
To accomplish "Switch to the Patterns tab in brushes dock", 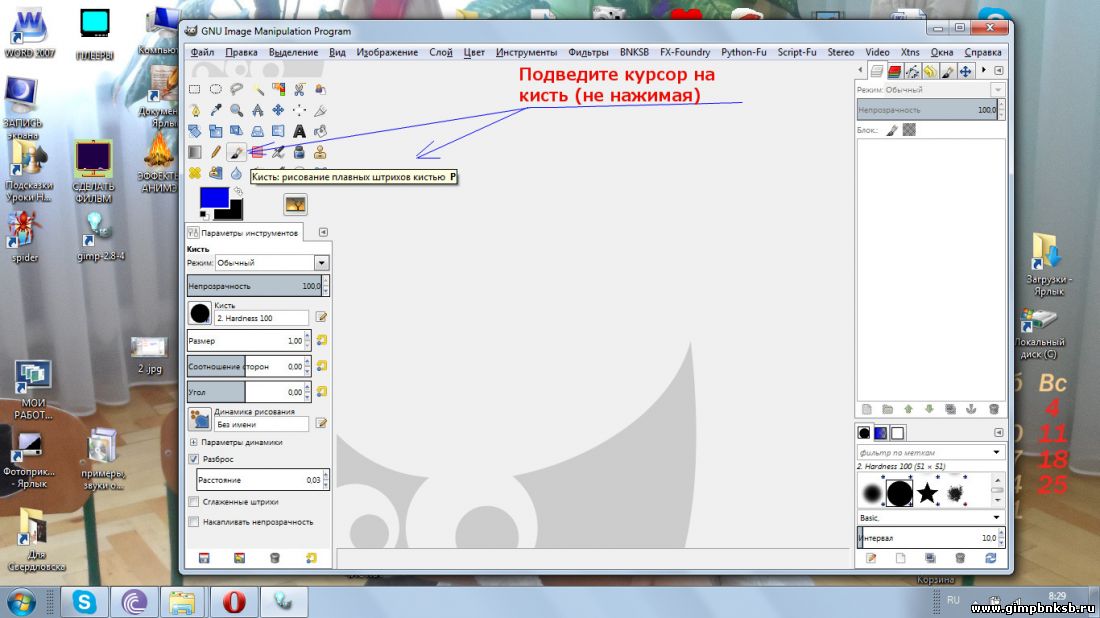I will coord(880,433).
